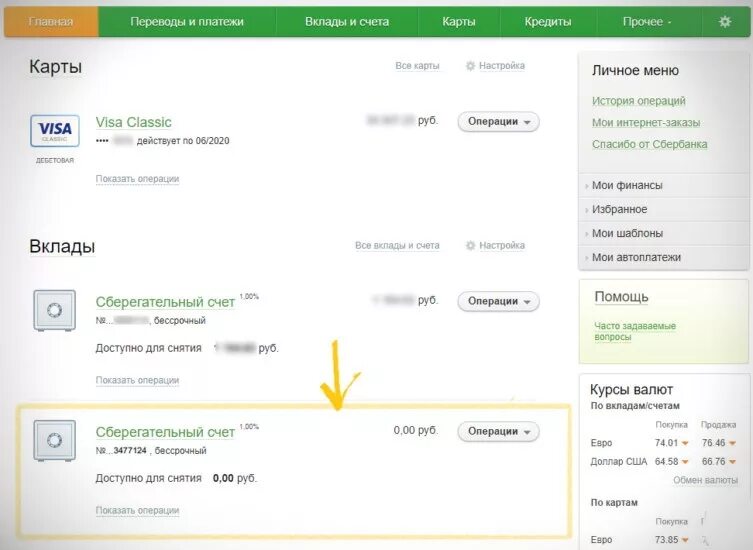
Task: Expand Избранное section
Action: 619,209
